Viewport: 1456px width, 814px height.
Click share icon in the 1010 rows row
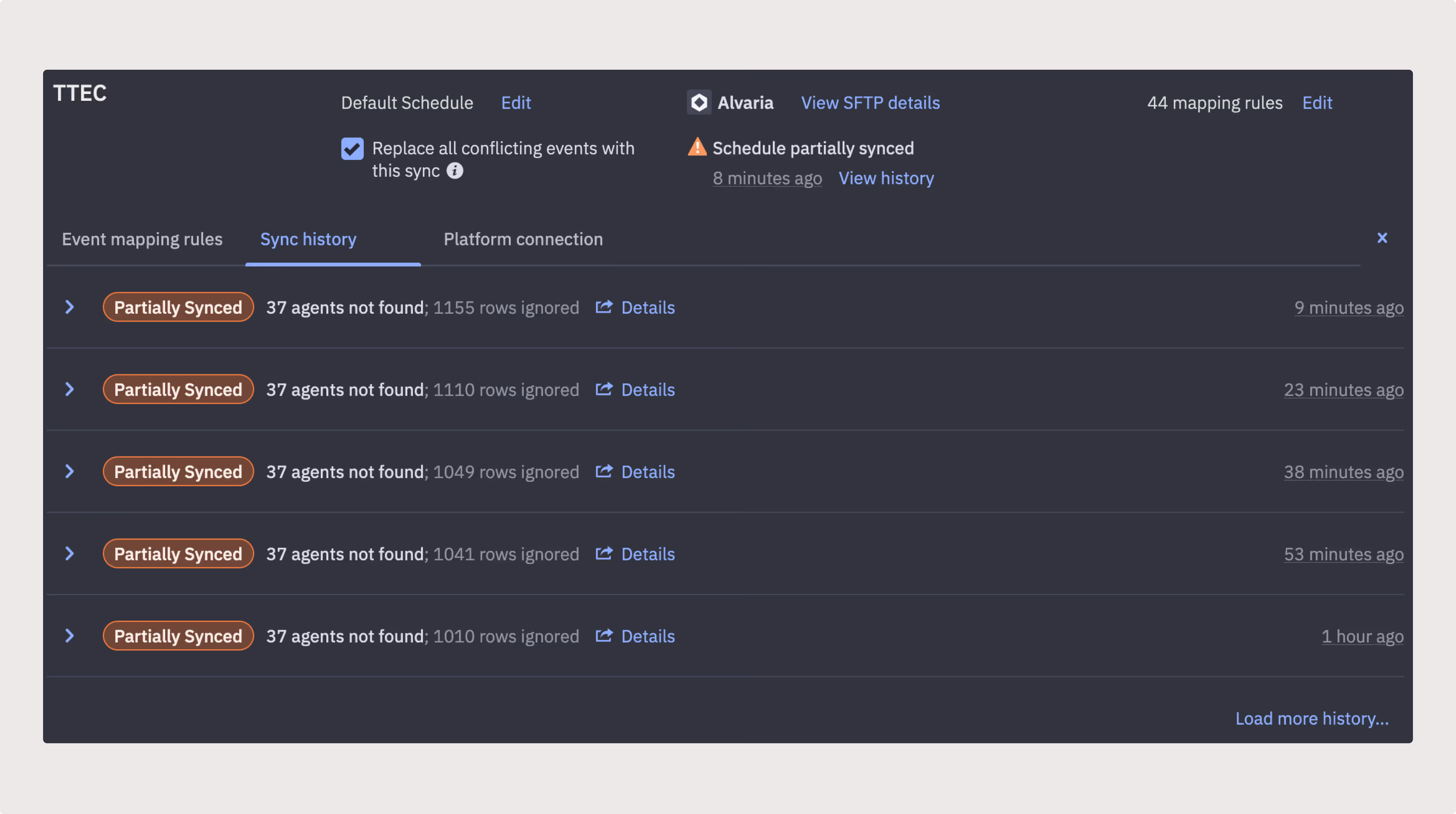pos(604,635)
